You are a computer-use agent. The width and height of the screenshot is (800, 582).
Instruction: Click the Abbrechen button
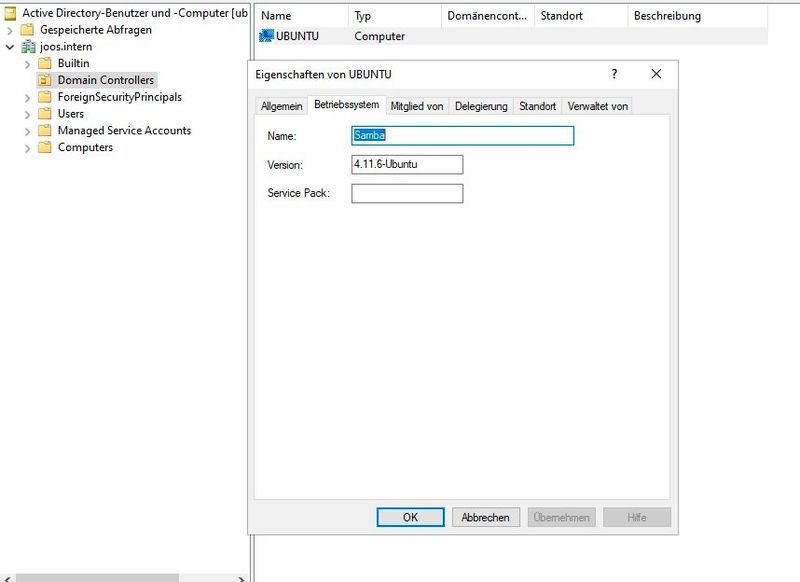click(x=488, y=517)
